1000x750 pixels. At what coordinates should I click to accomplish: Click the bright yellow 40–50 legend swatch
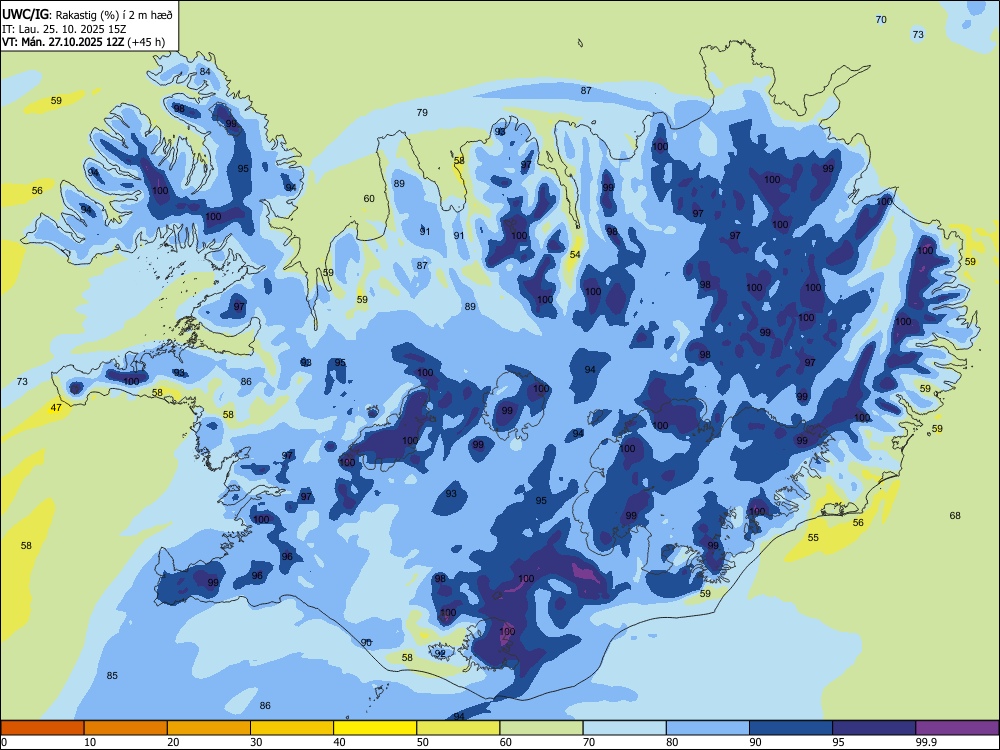pyautogui.click(x=375, y=728)
